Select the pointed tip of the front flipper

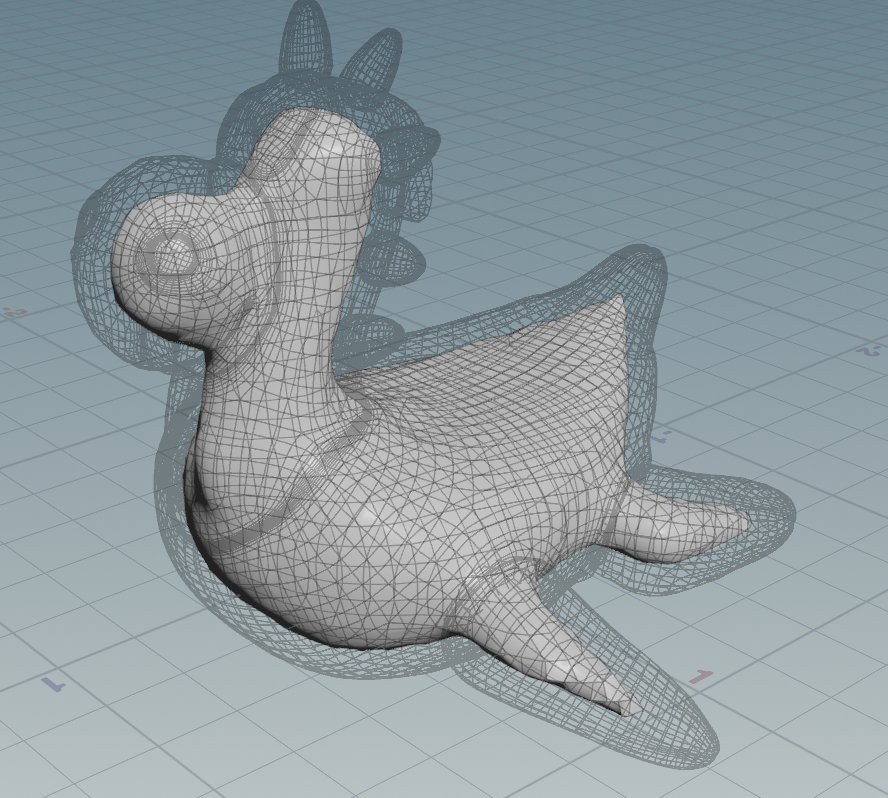(x=628, y=708)
